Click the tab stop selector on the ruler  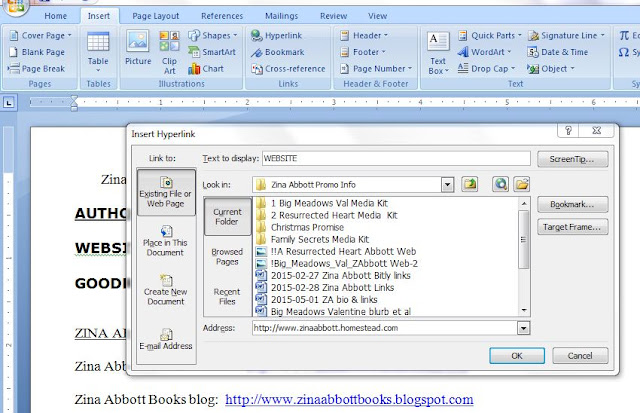9,102
